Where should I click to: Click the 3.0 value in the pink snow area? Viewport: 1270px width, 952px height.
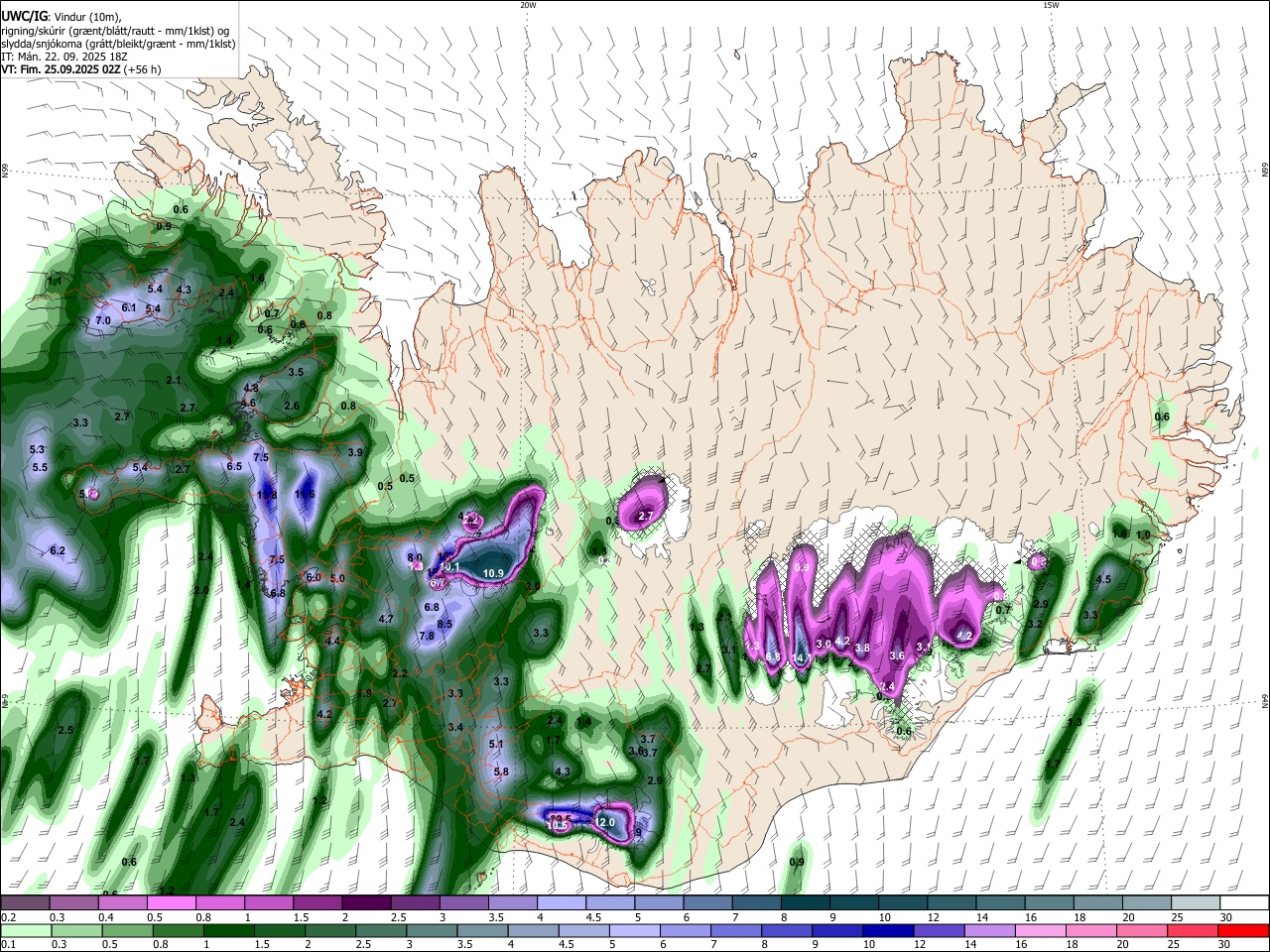pyautogui.click(x=823, y=644)
